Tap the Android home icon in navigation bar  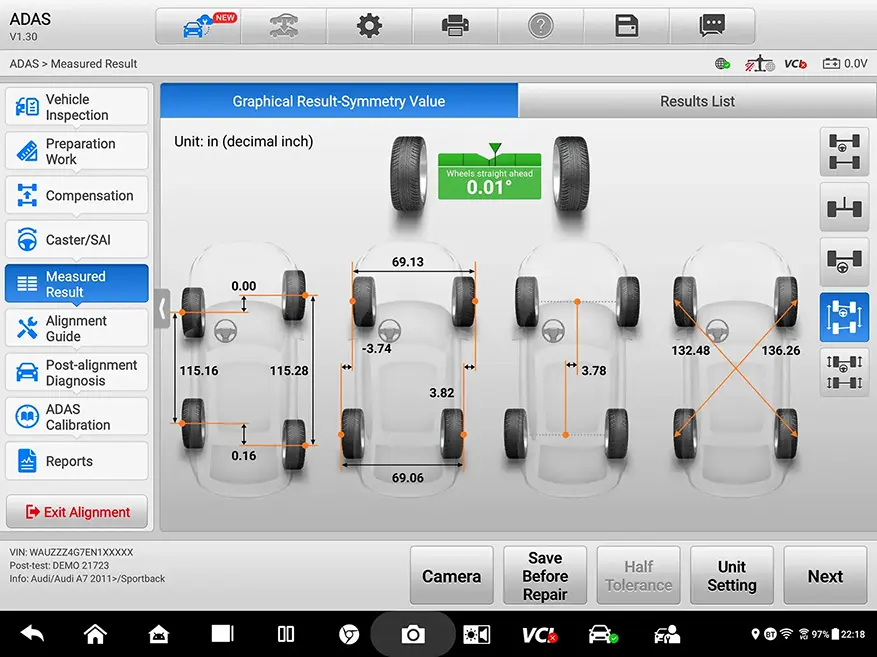[95, 634]
